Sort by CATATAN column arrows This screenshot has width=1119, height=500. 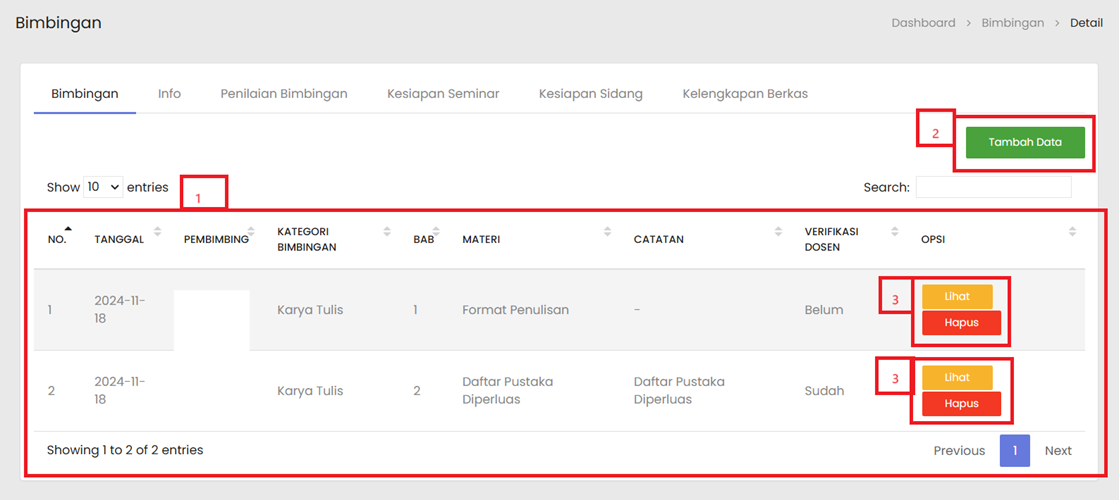coord(778,232)
